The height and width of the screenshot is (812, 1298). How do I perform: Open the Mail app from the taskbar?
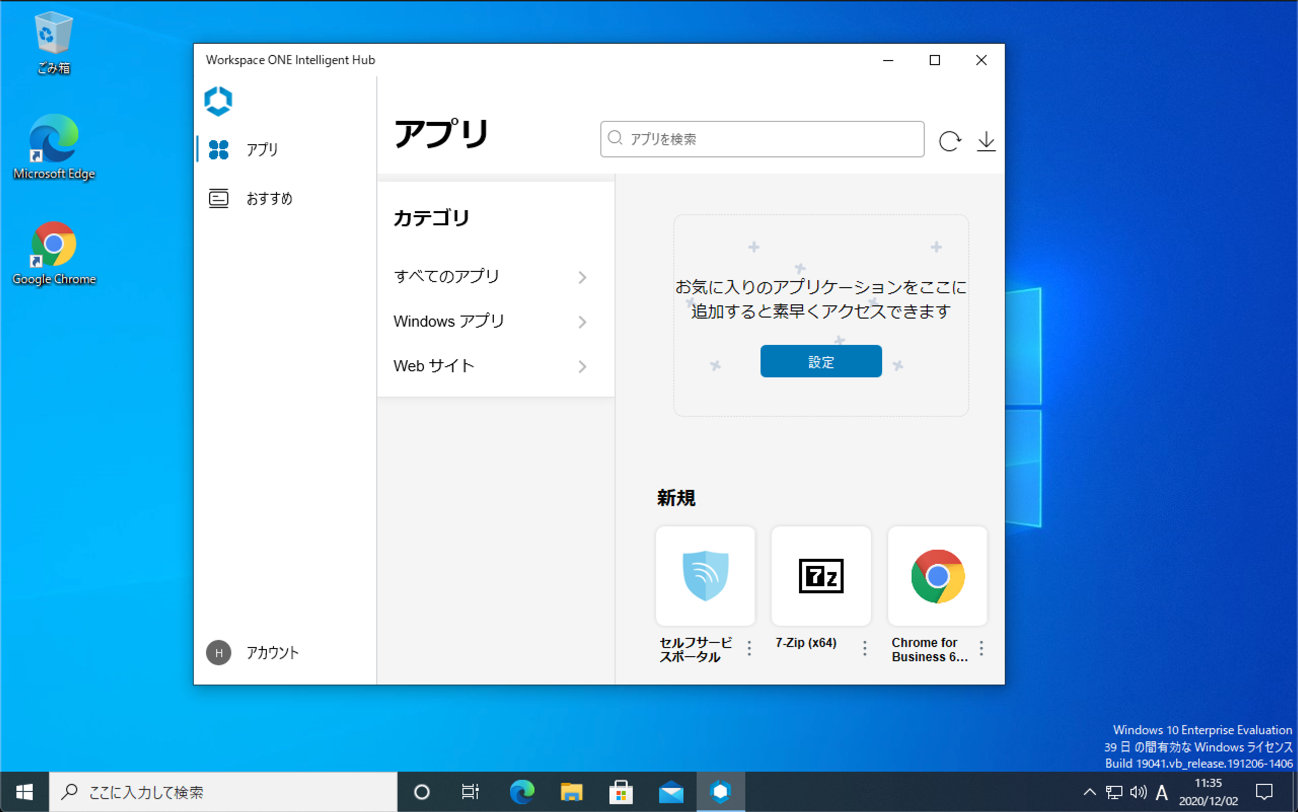tap(671, 792)
